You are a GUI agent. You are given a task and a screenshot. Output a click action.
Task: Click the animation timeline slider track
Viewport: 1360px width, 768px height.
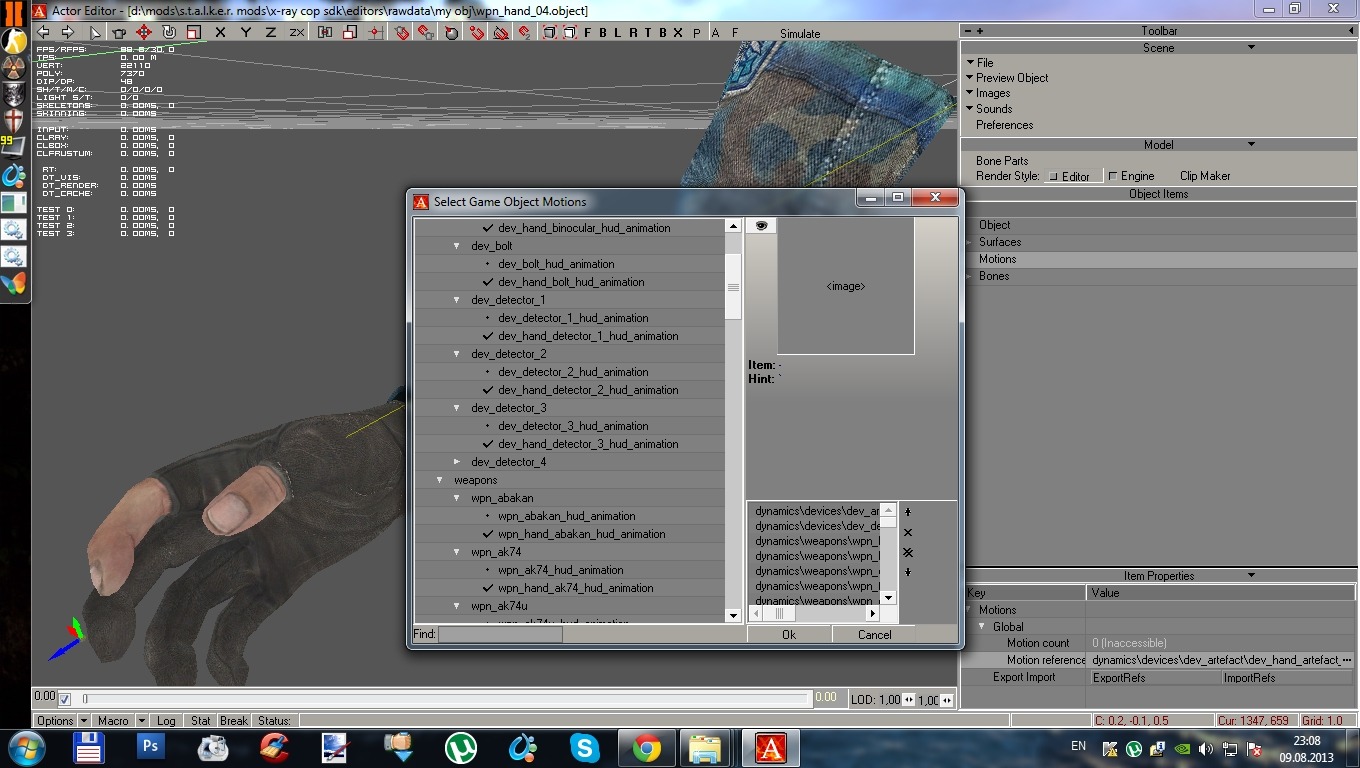pos(446,698)
